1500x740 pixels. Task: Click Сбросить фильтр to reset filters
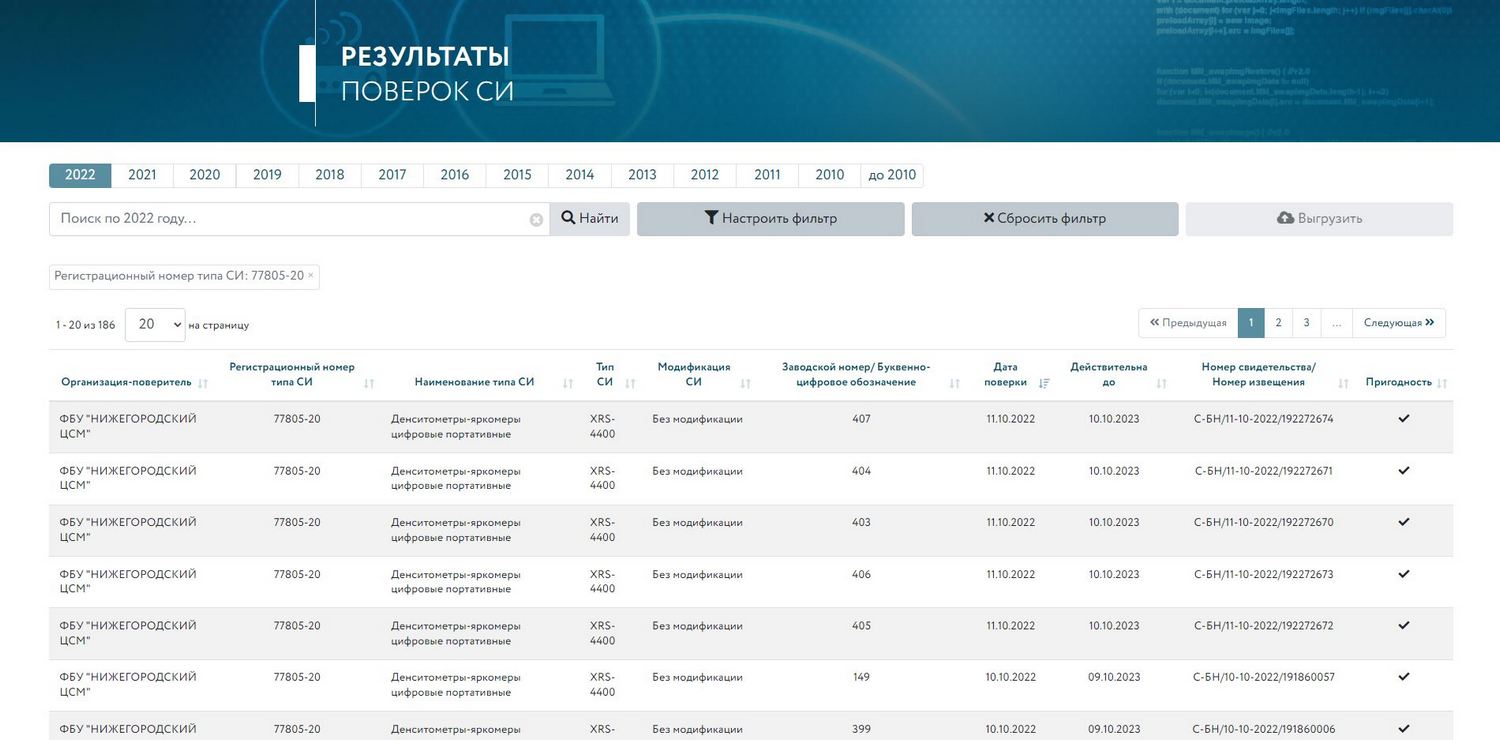pyautogui.click(x=1044, y=219)
